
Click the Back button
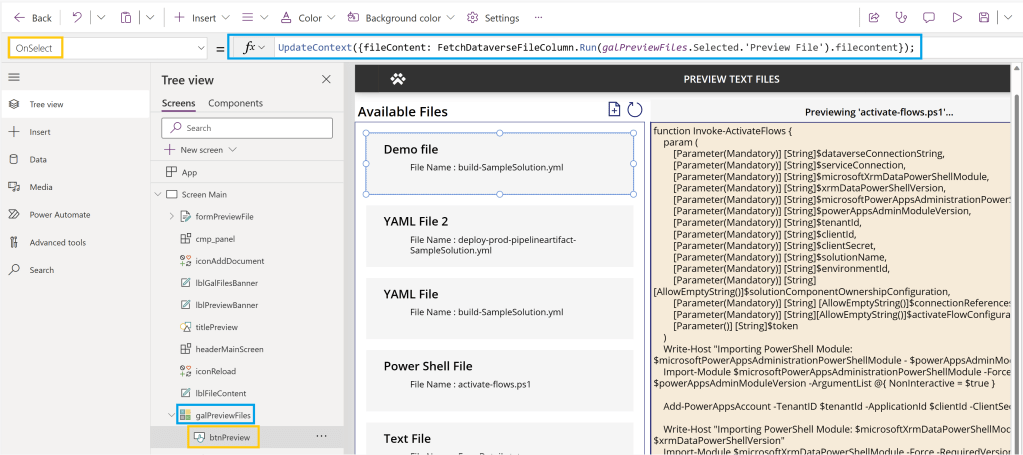33,18
